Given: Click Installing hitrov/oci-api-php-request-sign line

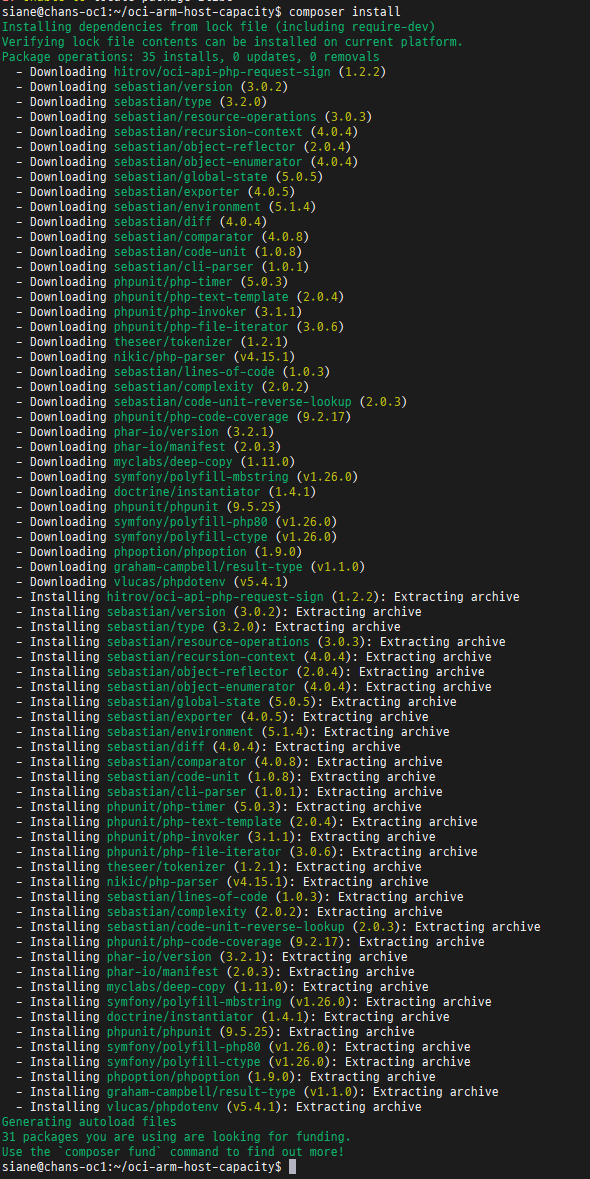Looking at the screenshot, I should pos(267,597).
